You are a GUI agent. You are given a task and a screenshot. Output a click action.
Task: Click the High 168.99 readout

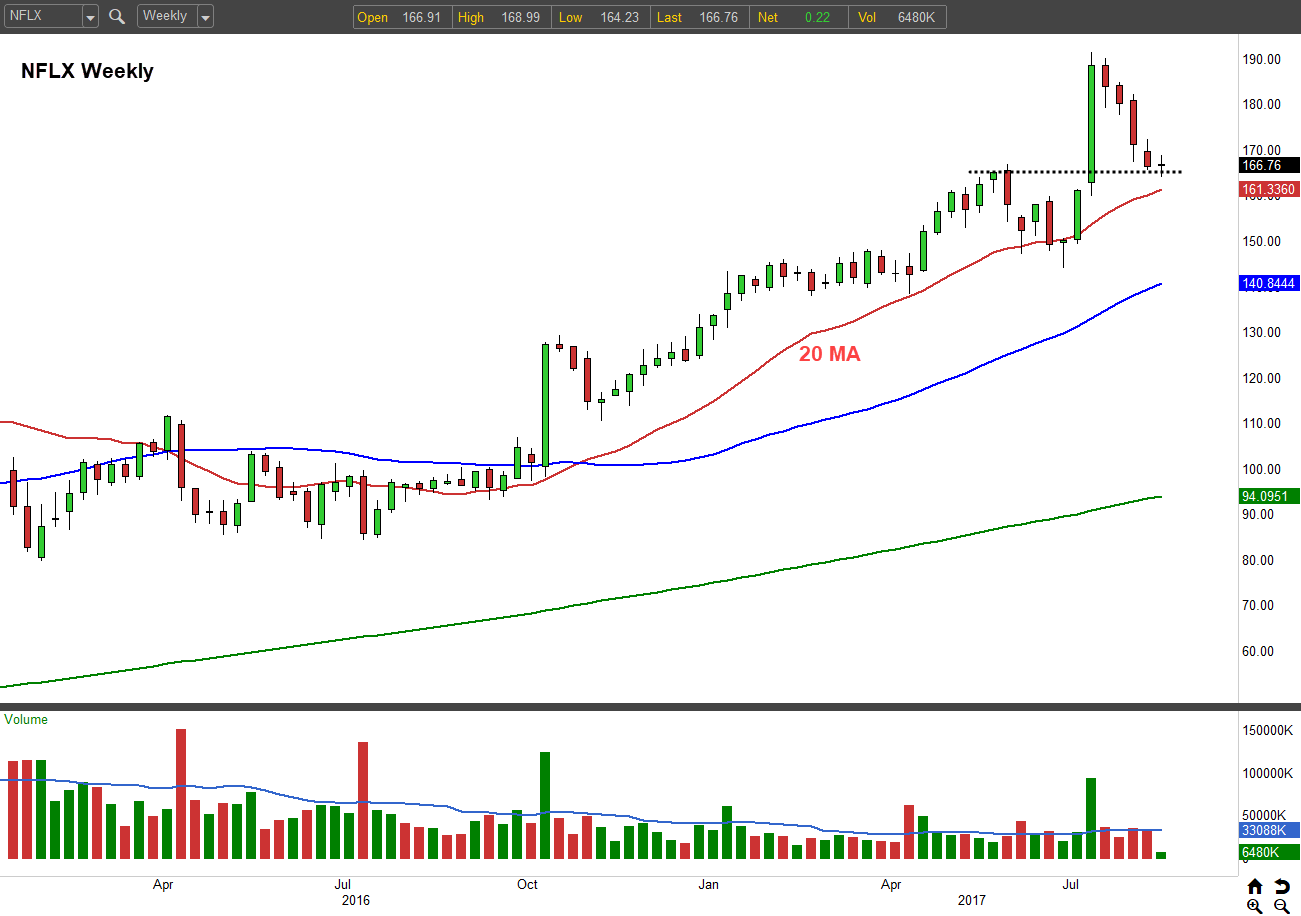point(500,17)
